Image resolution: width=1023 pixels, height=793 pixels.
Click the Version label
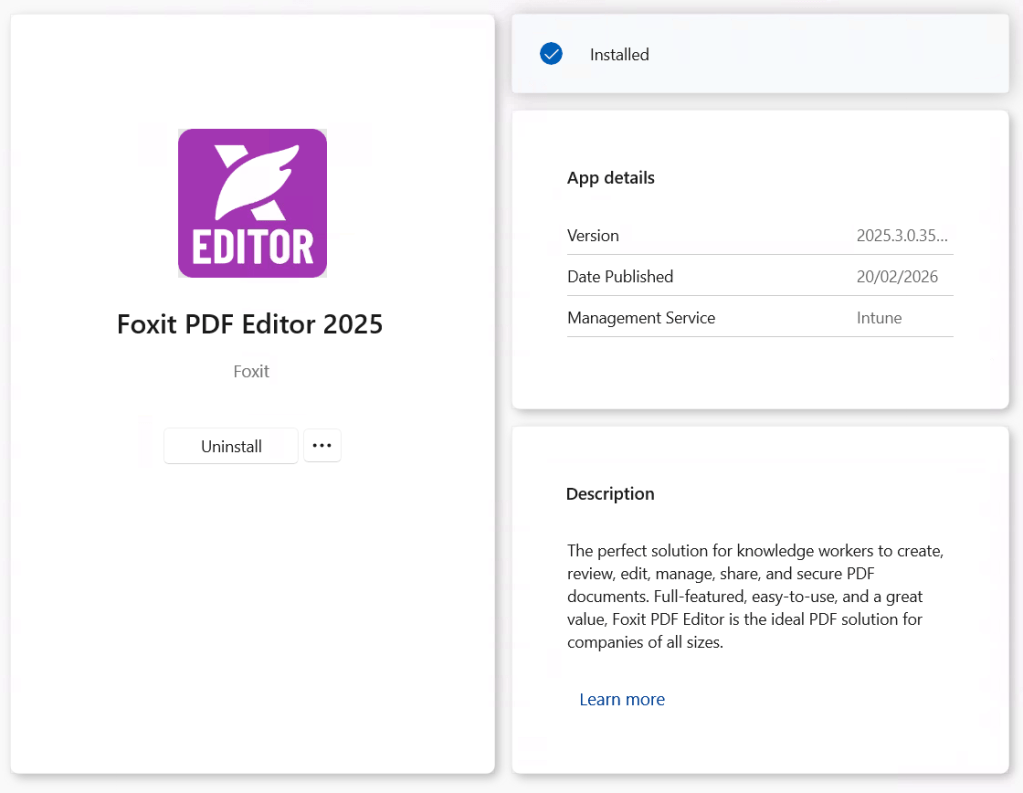pyautogui.click(x=593, y=236)
